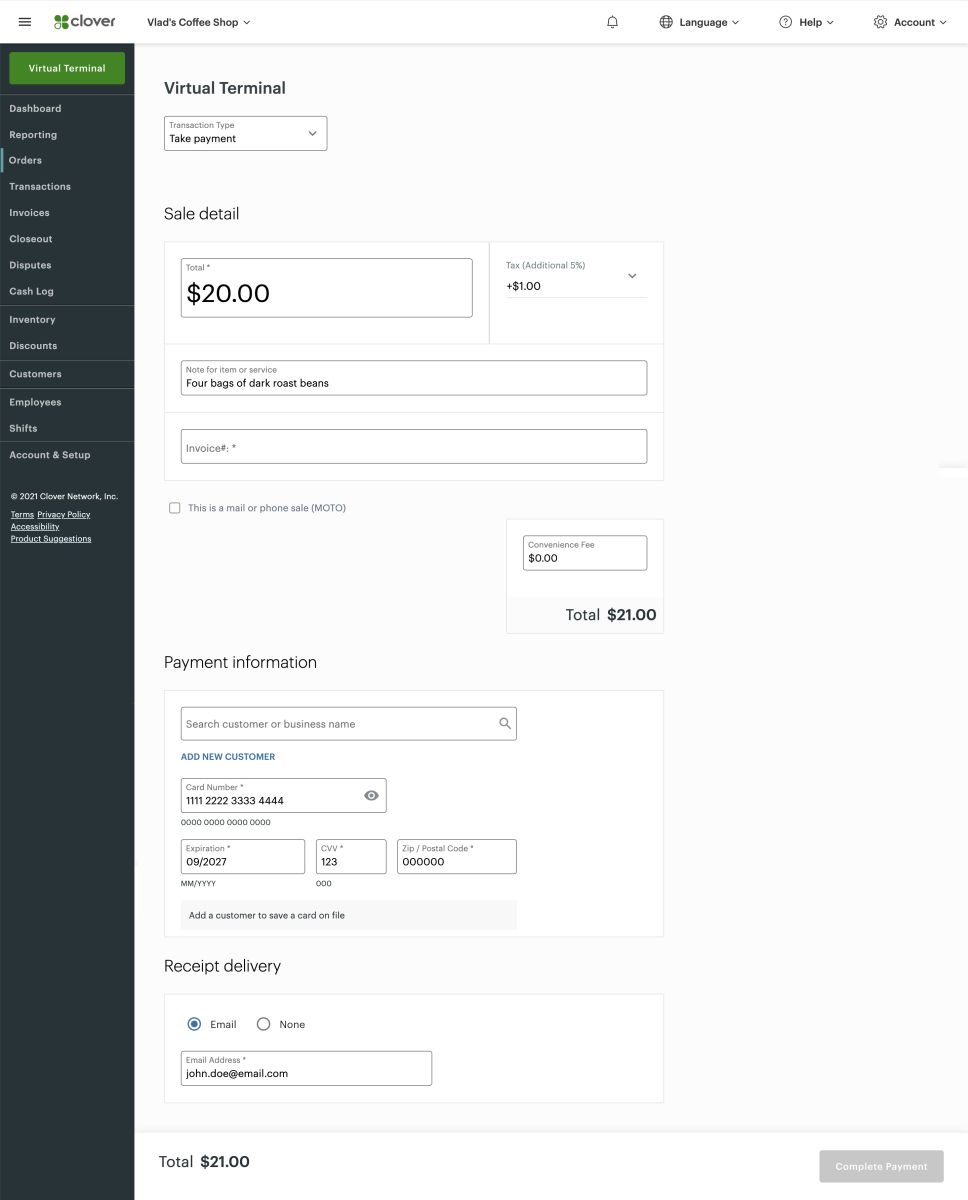The width and height of the screenshot is (968, 1200).
Task: Click the Note for item or service field
Action: coord(414,378)
